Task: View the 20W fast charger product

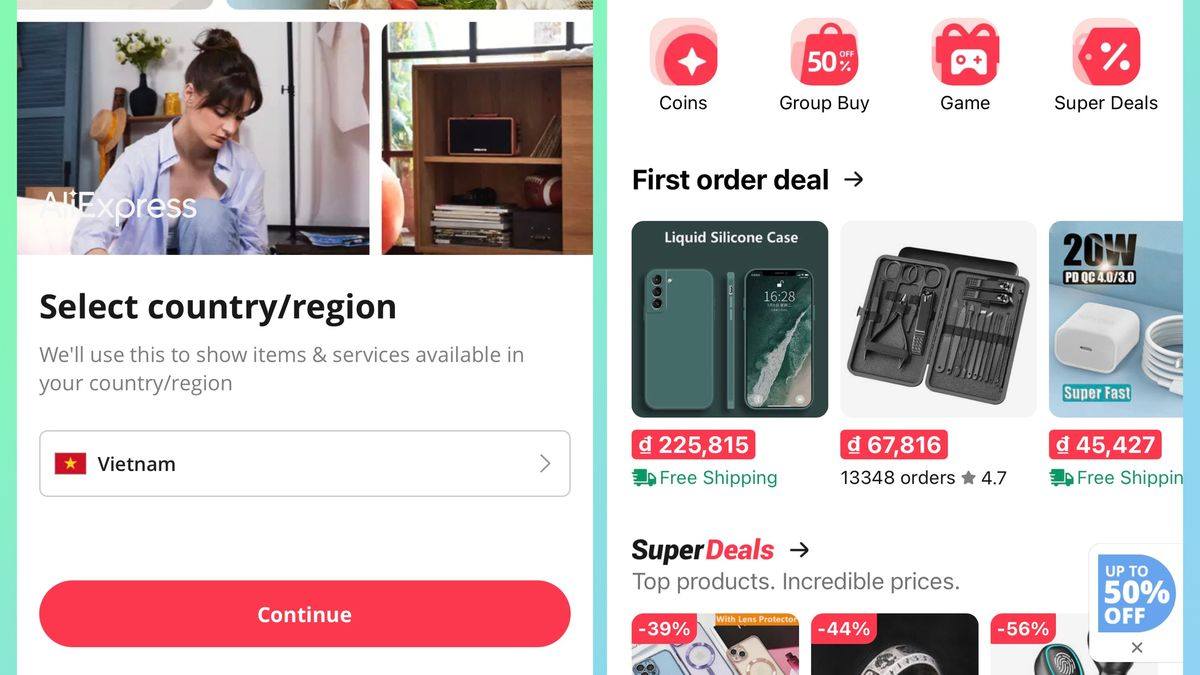Action: click(x=1115, y=319)
